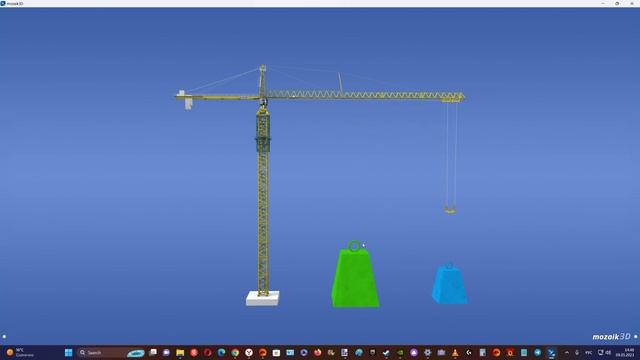The image size is (640, 360).
Task: Launch Google Chrome from the taskbar
Action: coord(235,353)
